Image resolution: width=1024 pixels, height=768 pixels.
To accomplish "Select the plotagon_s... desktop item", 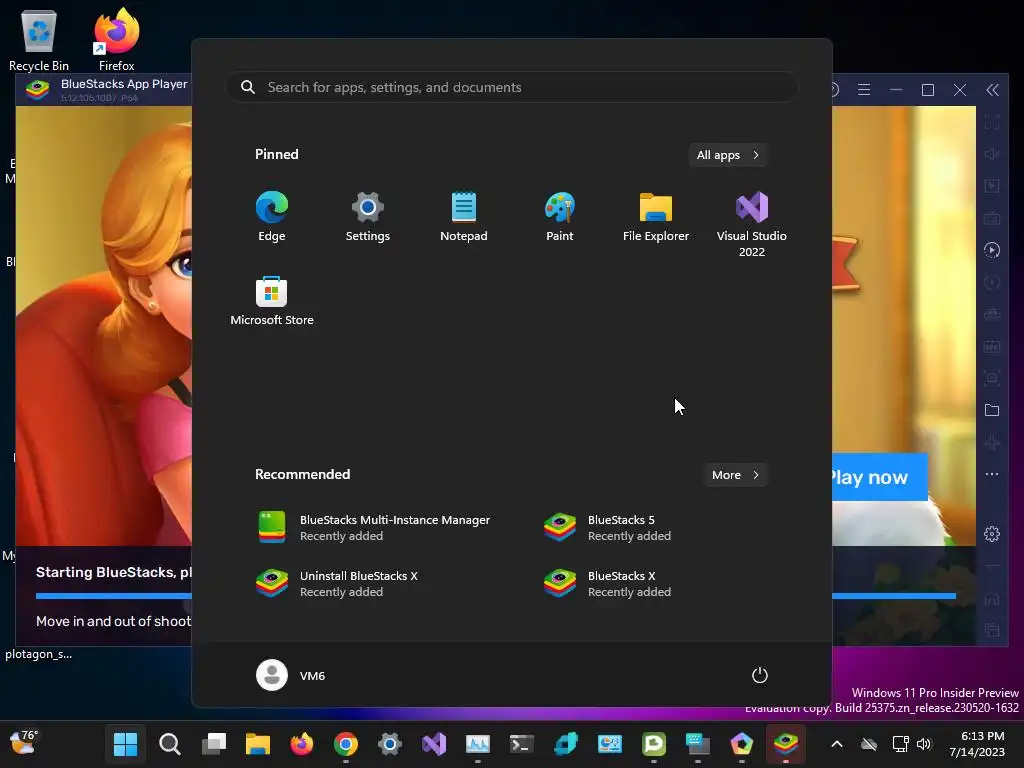I will (x=39, y=654).
